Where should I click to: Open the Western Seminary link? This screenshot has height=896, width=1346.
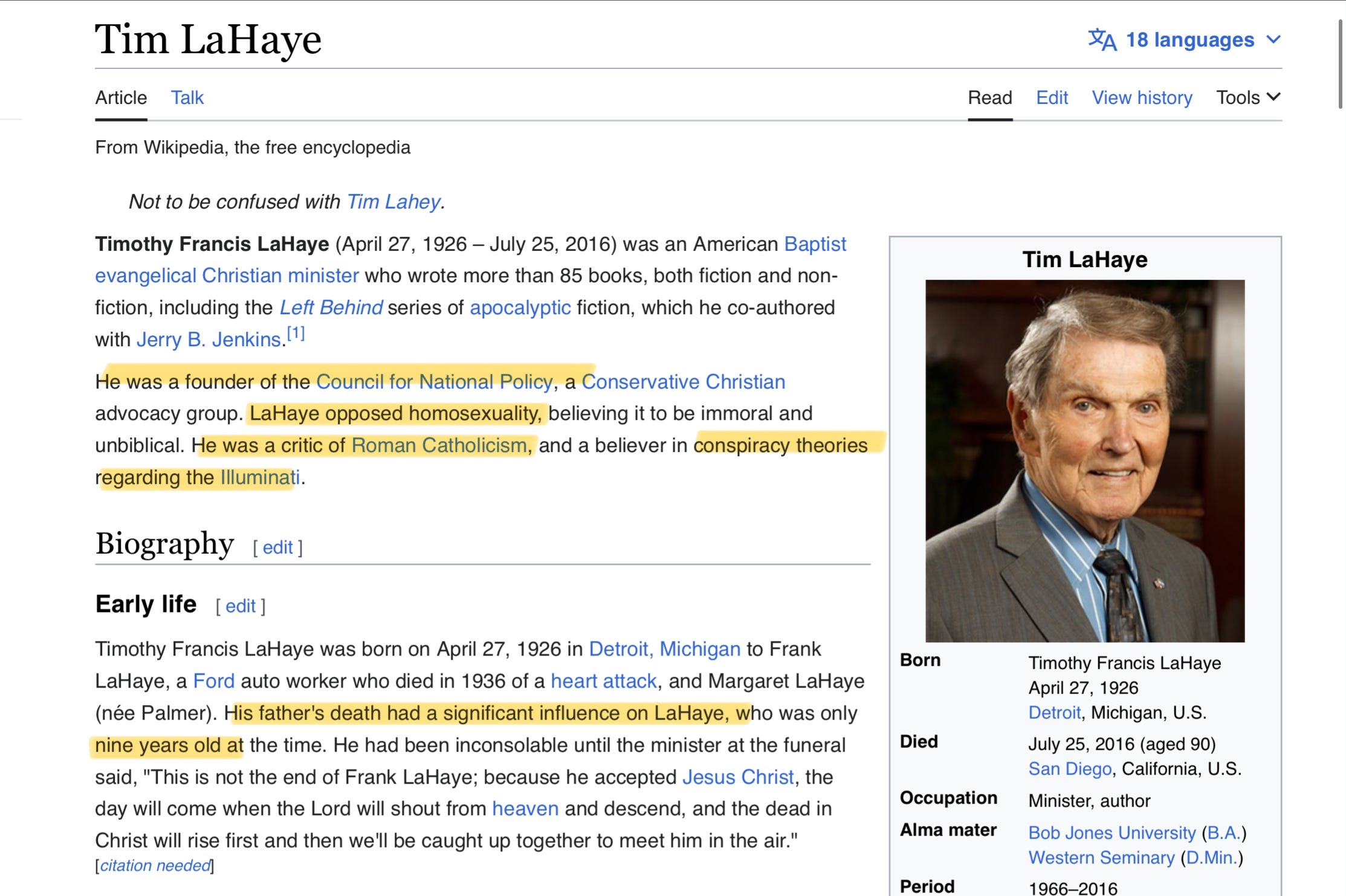[1101, 858]
